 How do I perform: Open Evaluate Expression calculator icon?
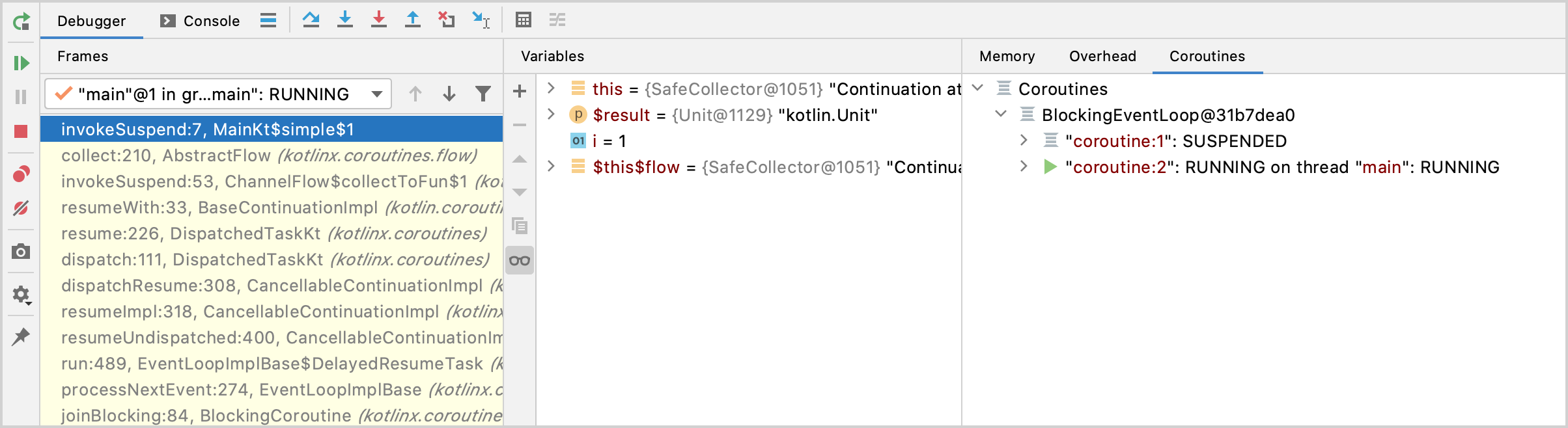(x=524, y=20)
